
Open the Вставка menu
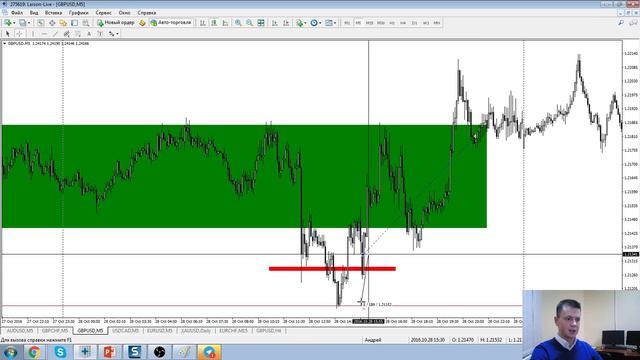53,13
